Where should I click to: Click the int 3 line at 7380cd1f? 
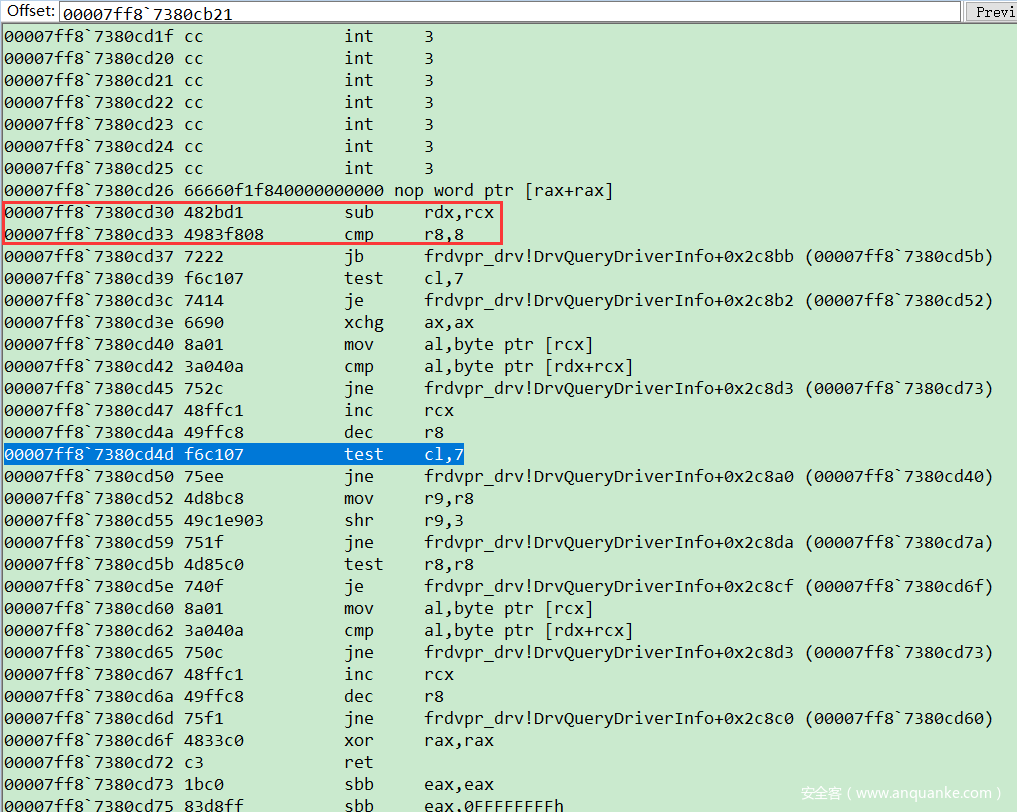point(218,37)
